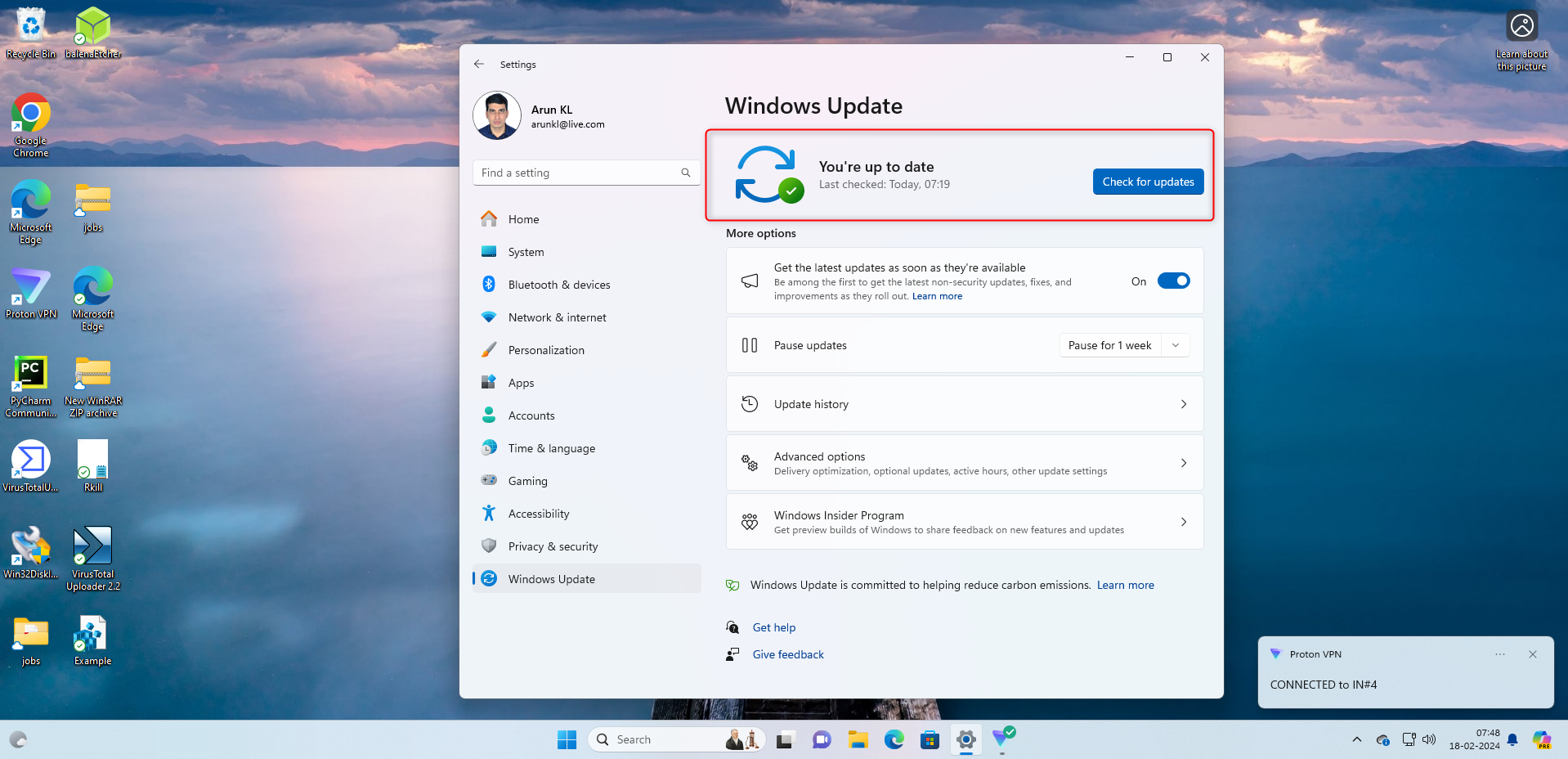Click the Settings back arrow

(x=479, y=64)
